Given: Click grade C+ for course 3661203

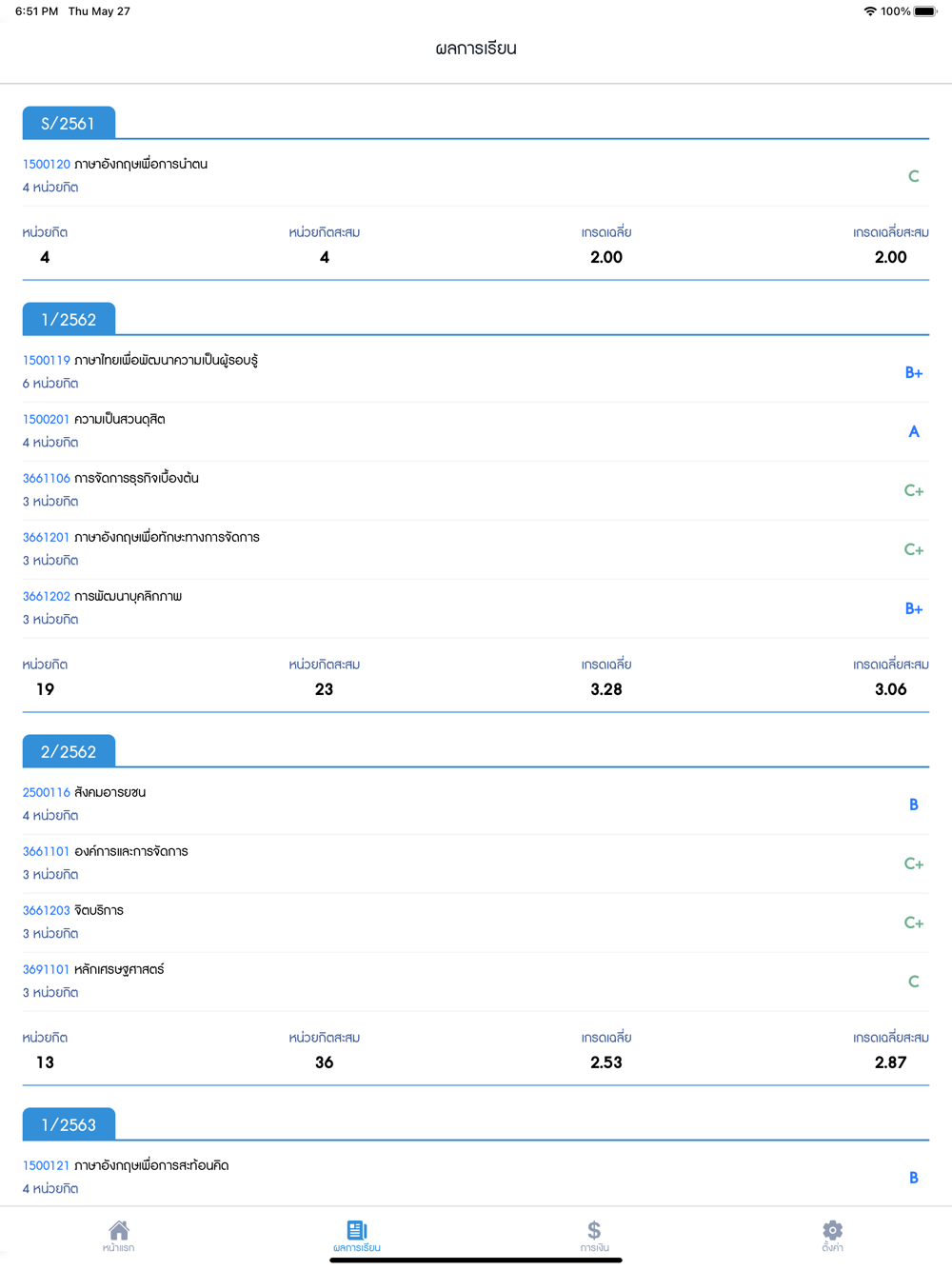Looking at the screenshot, I should pyautogui.click(x=914, y=923).
